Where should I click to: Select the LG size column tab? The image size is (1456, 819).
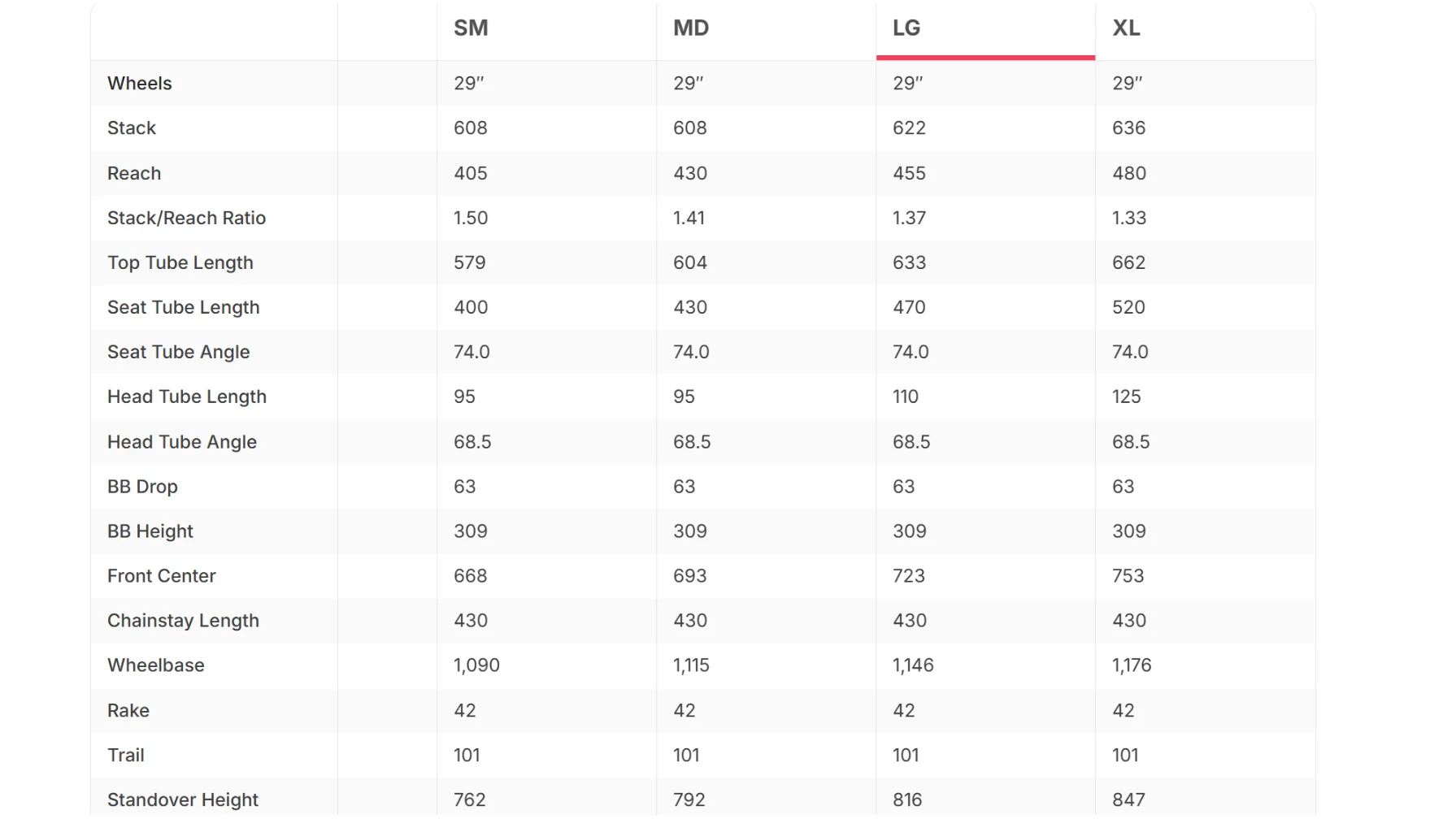985,29
